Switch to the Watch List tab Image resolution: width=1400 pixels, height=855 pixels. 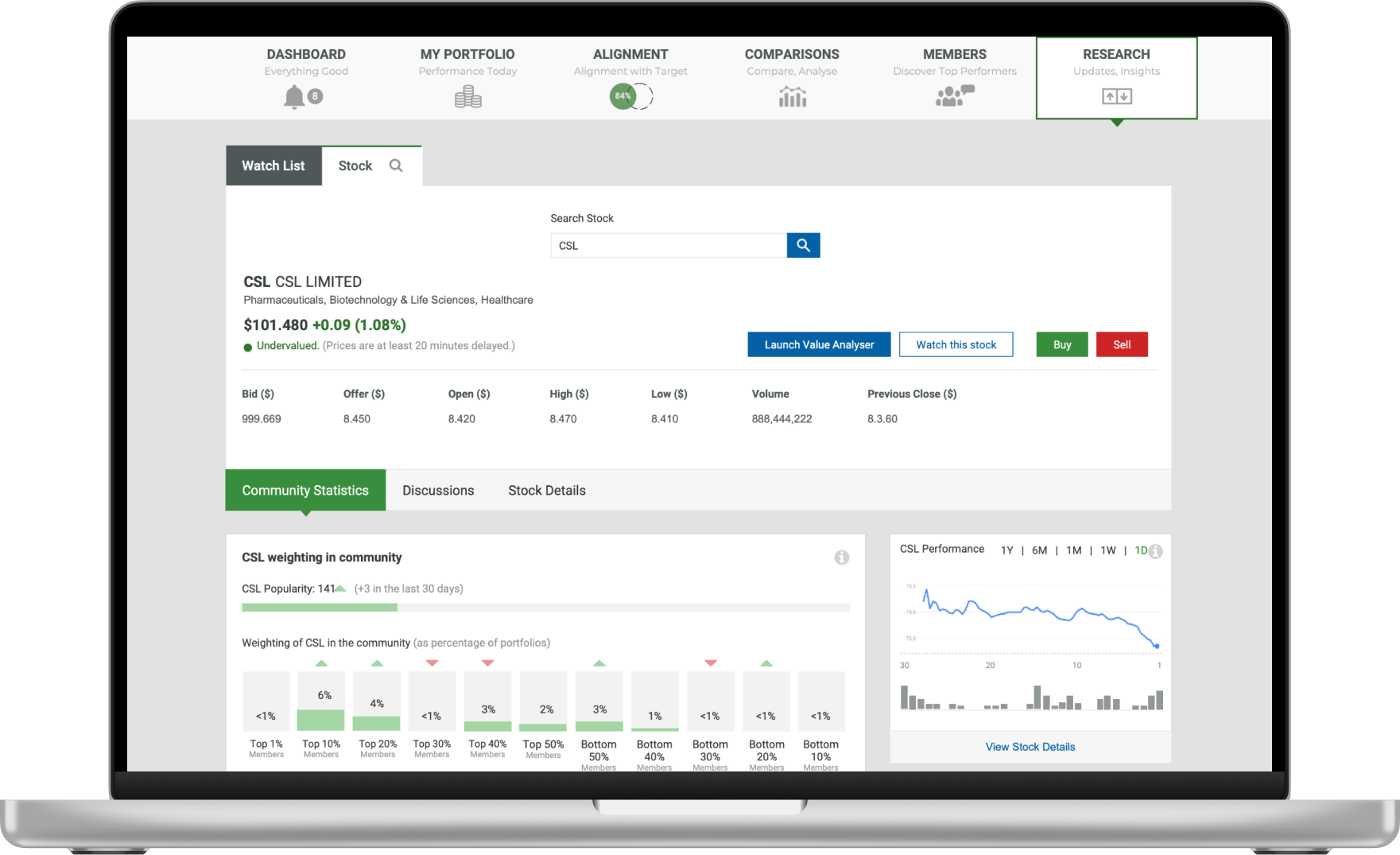[273, 165]
